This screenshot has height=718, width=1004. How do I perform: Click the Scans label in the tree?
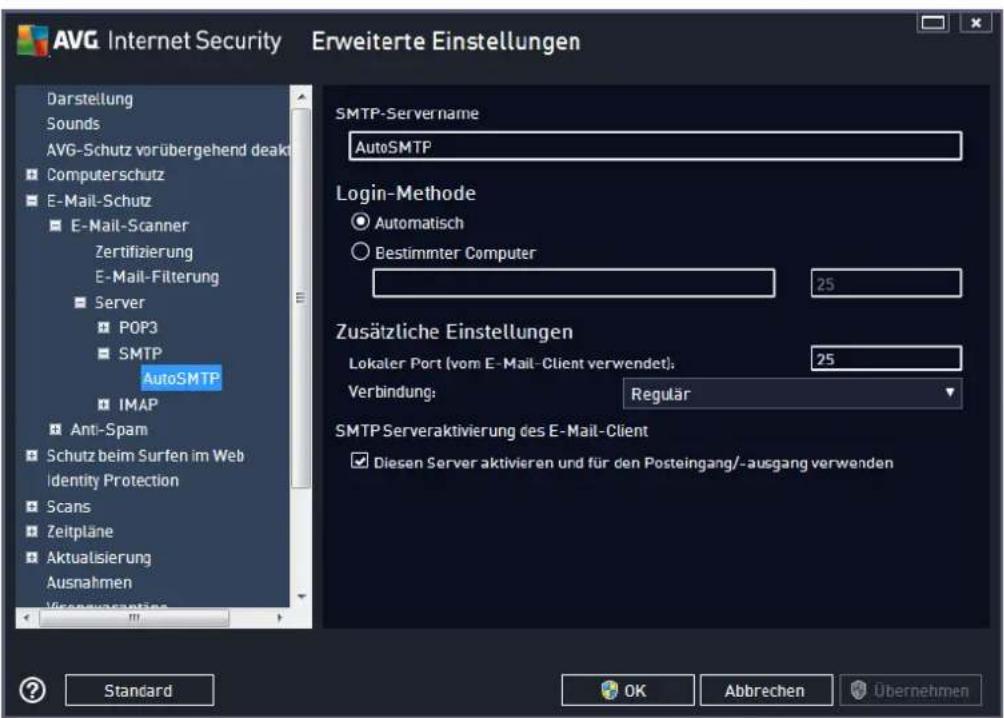[x=69, y=507]
